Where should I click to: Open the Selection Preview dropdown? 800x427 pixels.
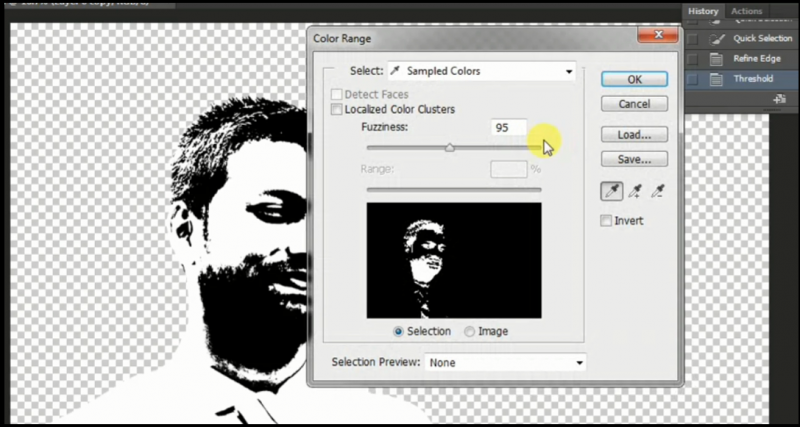pos(505,363)
